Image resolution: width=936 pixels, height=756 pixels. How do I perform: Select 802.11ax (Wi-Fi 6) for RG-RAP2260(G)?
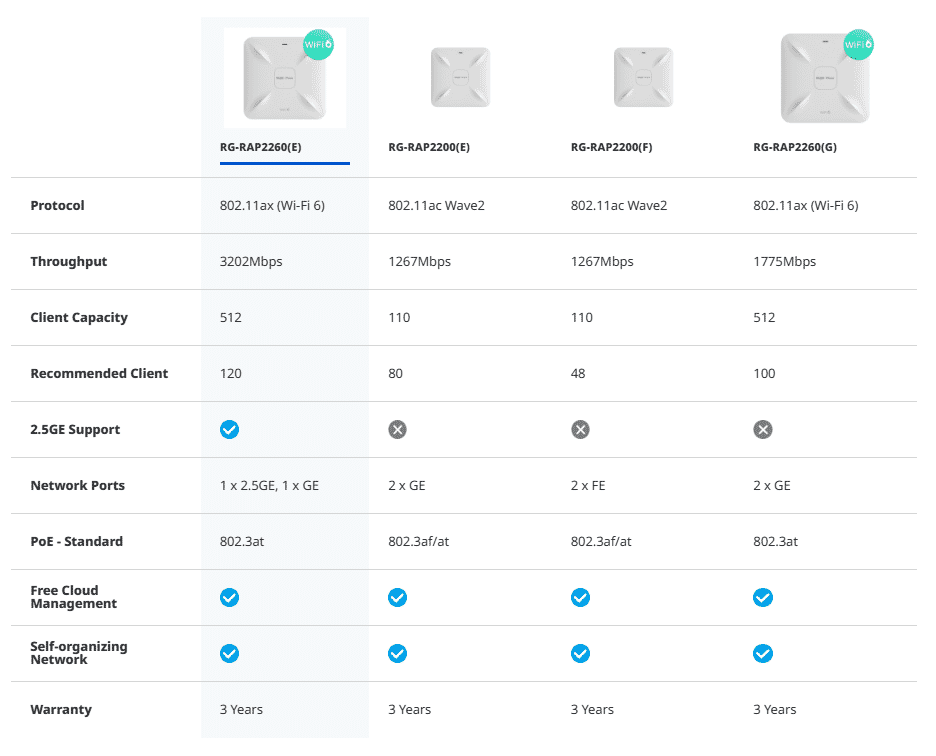[806, 205]
